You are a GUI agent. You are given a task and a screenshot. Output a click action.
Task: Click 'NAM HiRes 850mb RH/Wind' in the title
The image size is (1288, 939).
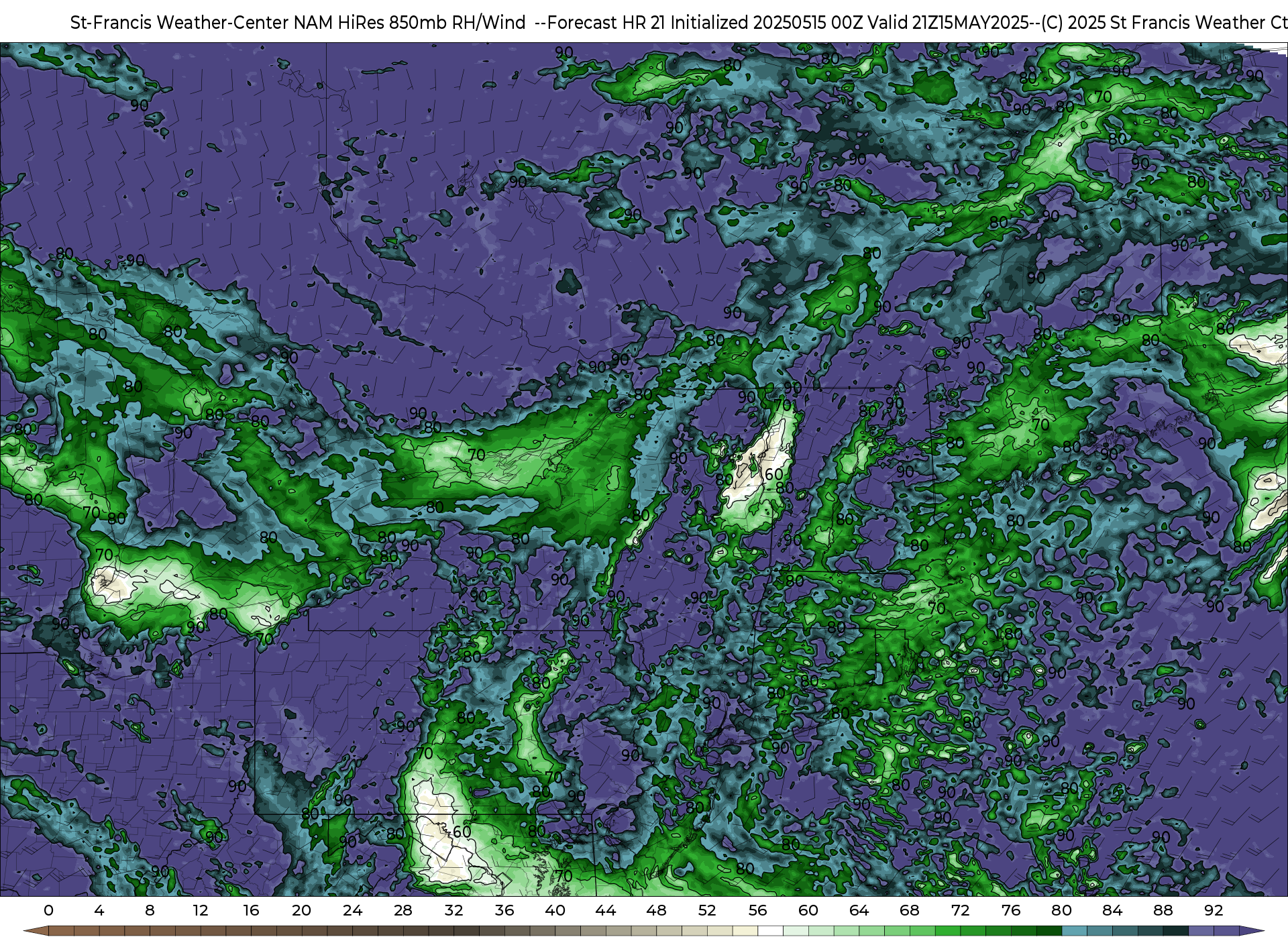point(410,23)
